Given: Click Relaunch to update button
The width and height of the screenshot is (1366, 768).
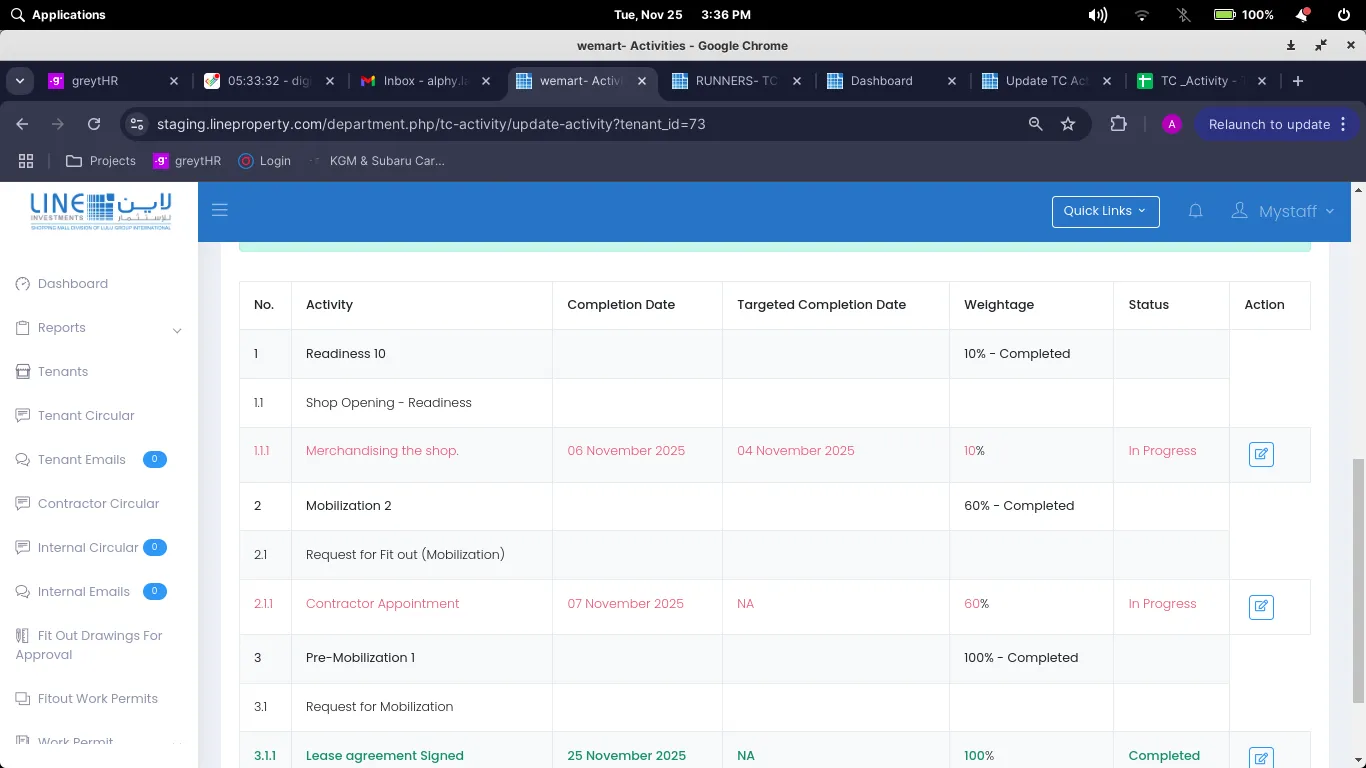Looking at the screenshot, I should pyautogui.click(x=1269, y=124).
